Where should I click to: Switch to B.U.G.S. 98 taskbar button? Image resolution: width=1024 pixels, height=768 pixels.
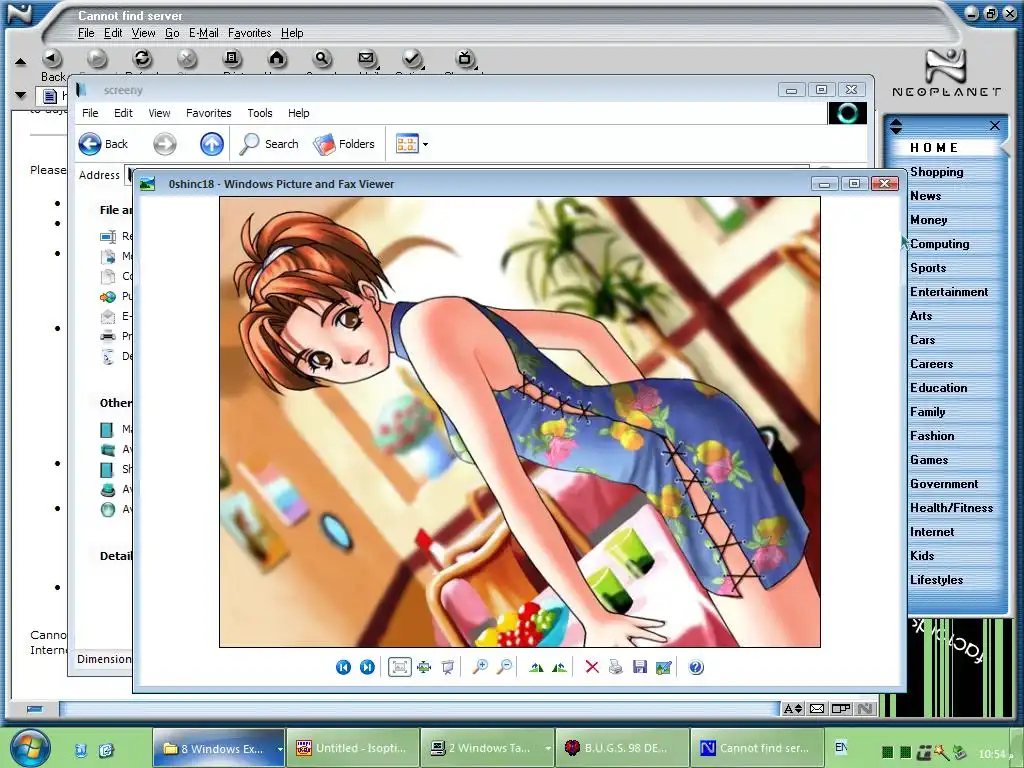621,748
